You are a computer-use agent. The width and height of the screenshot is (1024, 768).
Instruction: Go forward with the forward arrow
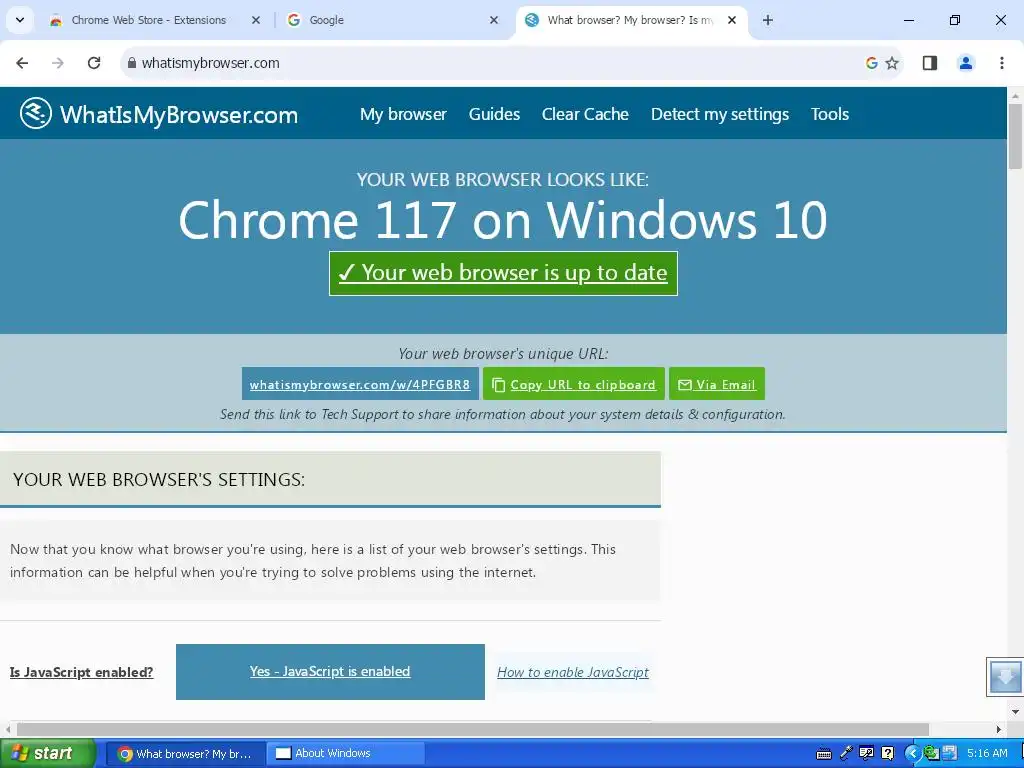click(x=58, y=63)
